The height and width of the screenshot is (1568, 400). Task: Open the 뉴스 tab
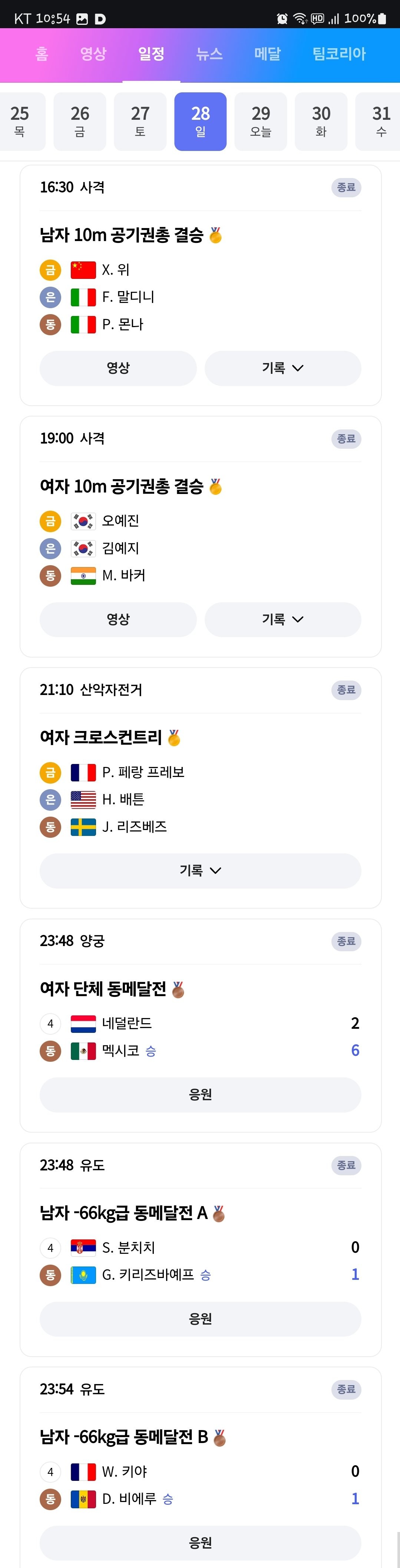209,53
